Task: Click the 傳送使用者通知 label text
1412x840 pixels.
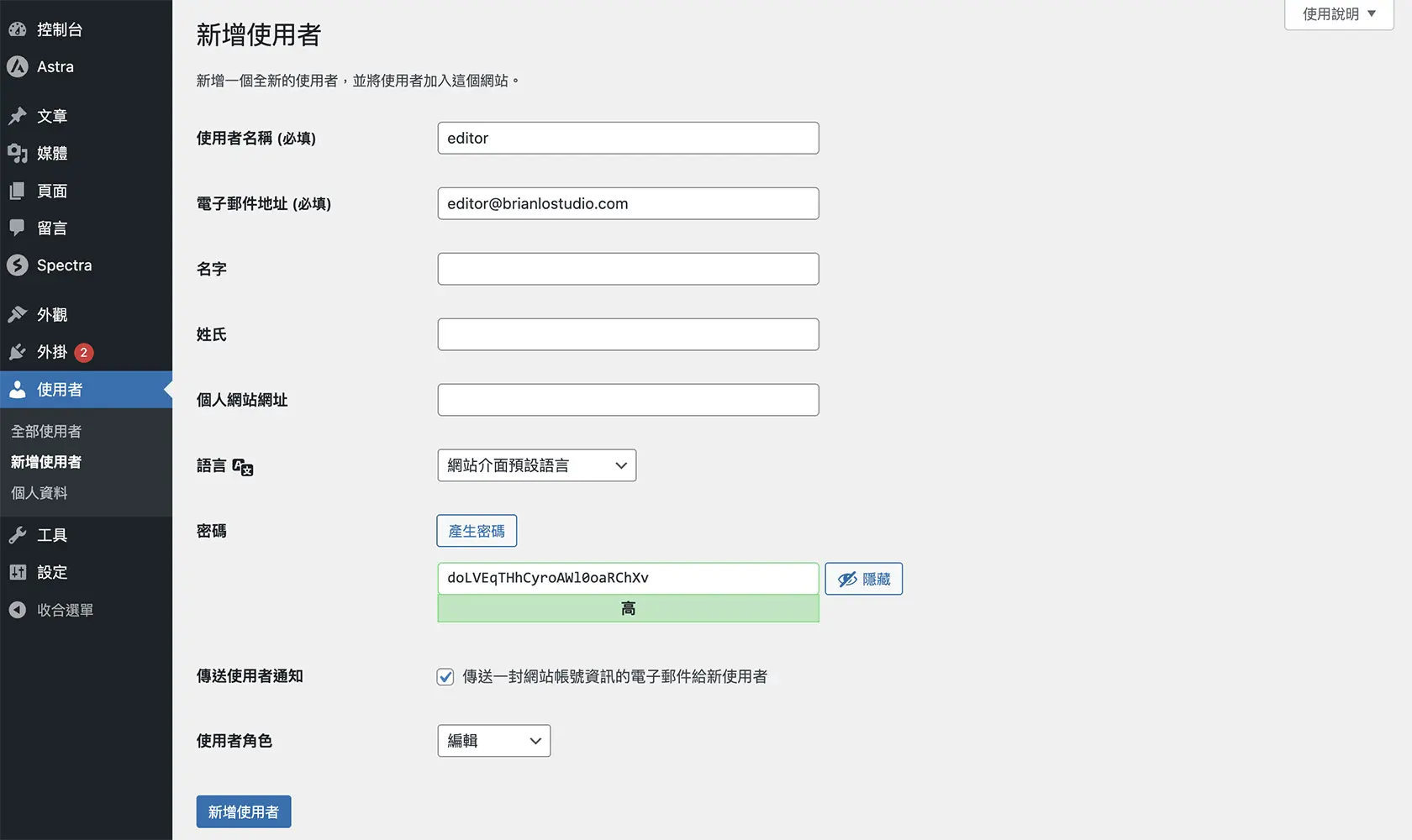Action: coord(250,676)
